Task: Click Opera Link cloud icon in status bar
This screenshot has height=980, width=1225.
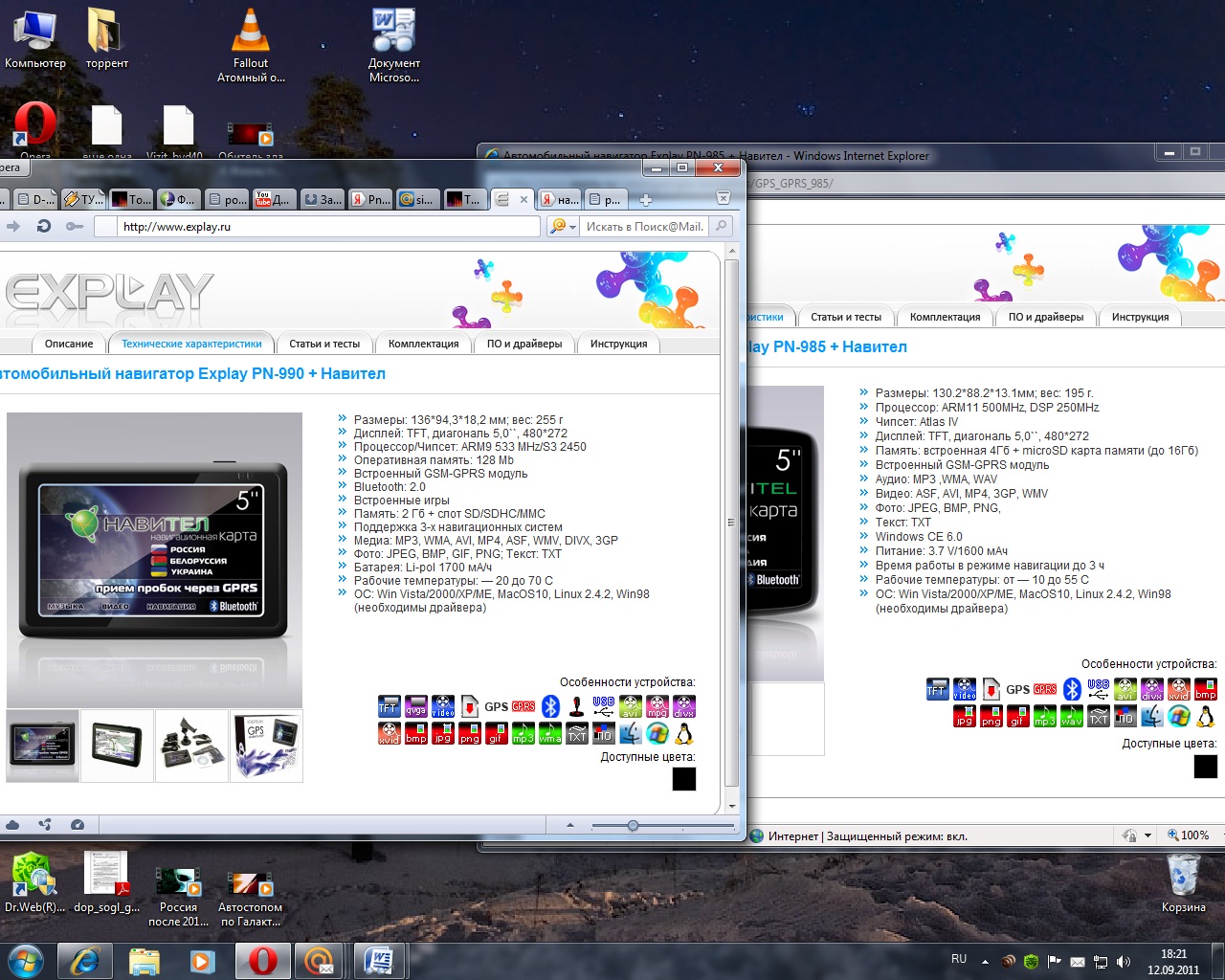Action: (x=12, y=824)
